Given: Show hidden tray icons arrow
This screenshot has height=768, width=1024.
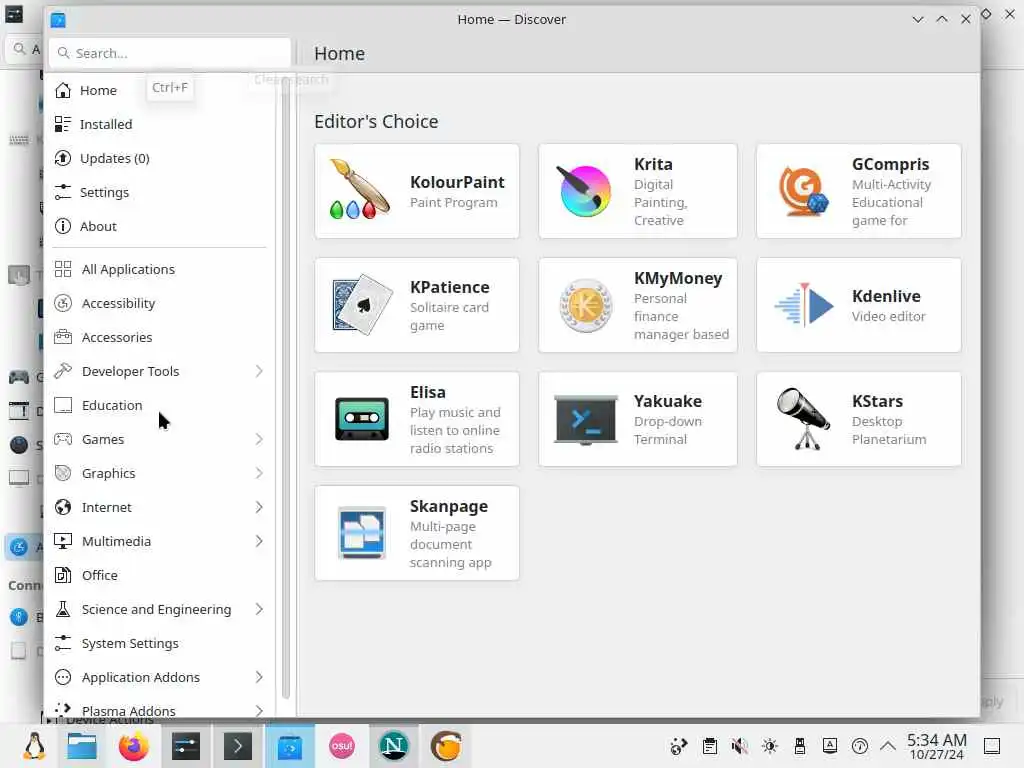Looking at the screenshot, I should pyautogui.click(x=888, y=746).
